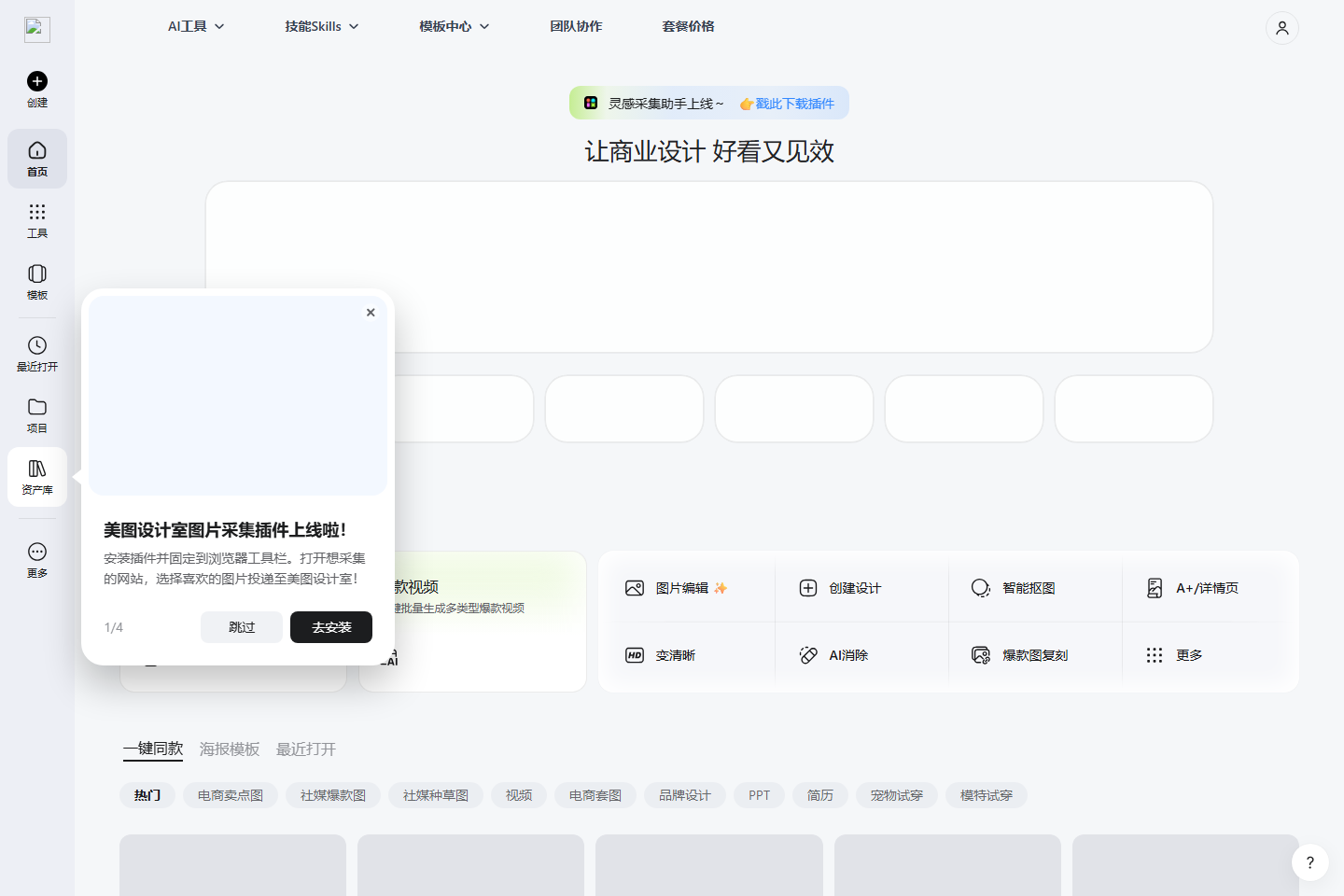This screenshot has width=1344, height=896.
Task: Click the 变清晰 HD icon
Action: [x=635, y=655]
